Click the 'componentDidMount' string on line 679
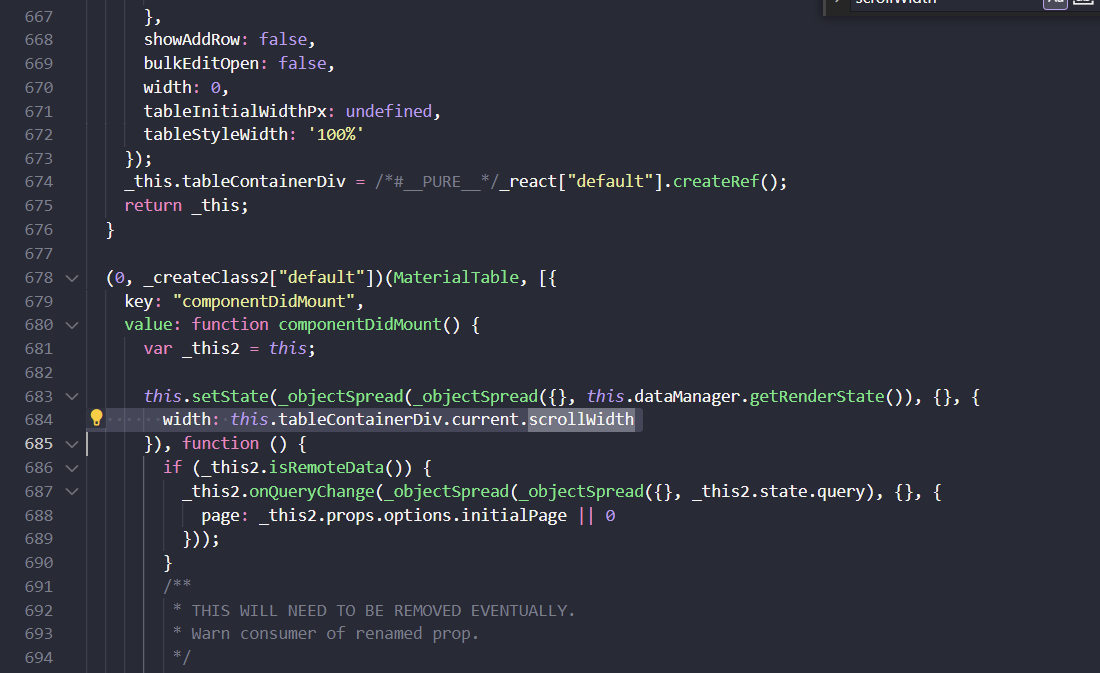This screenshot has width=1100, height=673. [x=264, y=300]
